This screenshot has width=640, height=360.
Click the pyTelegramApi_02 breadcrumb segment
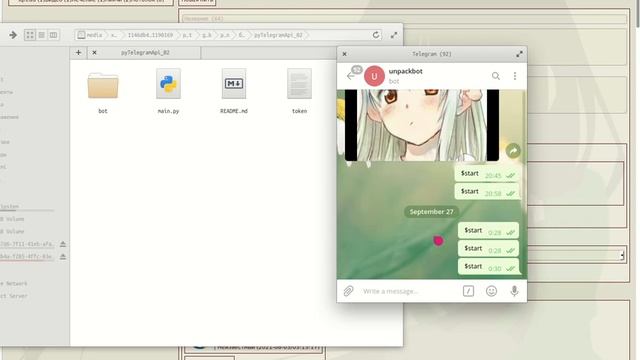pyautogui.click(x=278, y=35)
